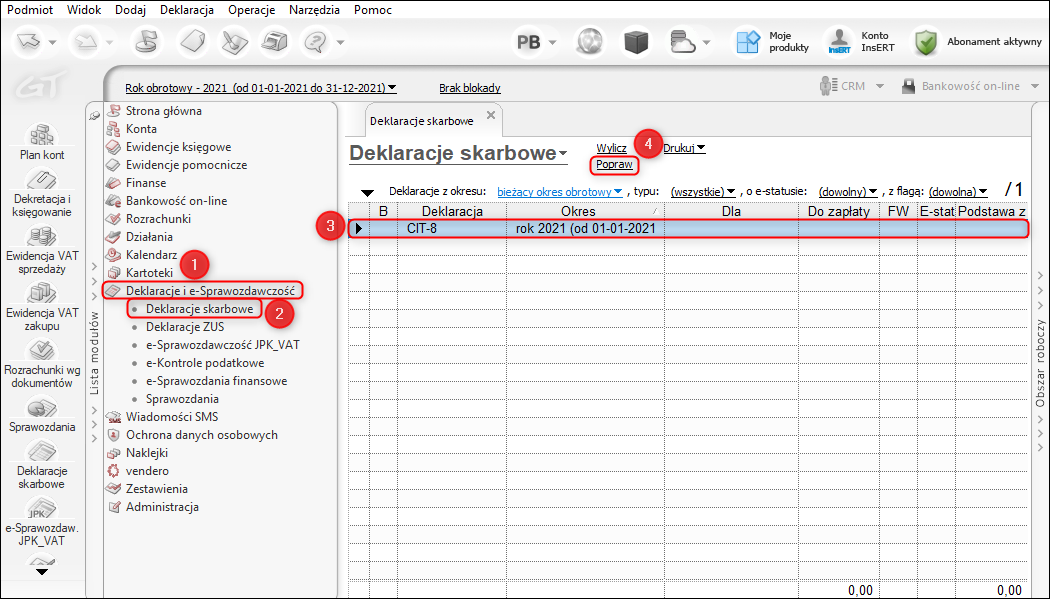This screenshot has width=1050, height=599.
Task: Click the Do zapłaty column header
Action: tap(838, 211)
